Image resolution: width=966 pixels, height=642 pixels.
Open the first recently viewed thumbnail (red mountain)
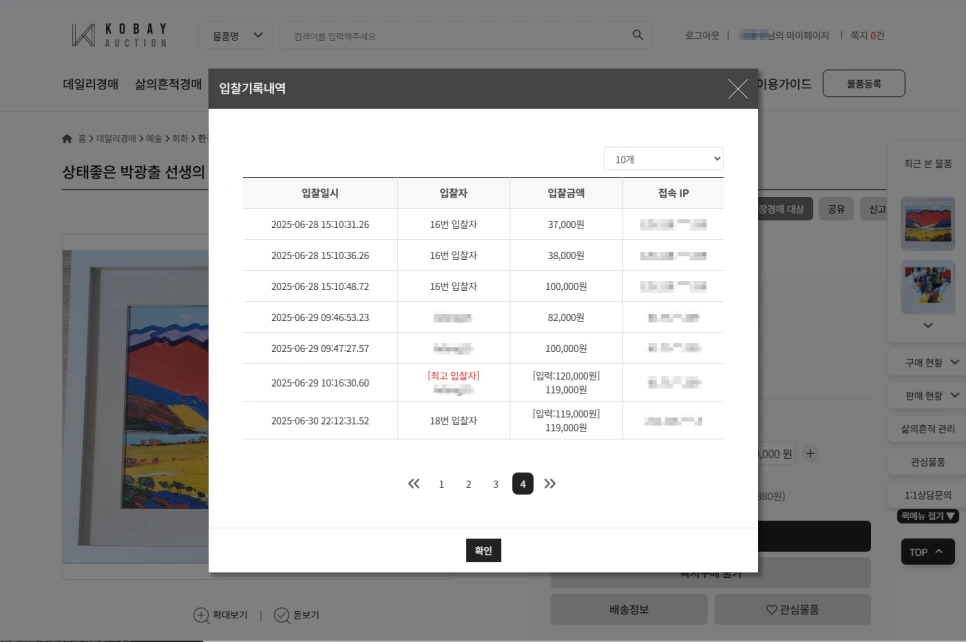pyautogui.click(x=928, y=223)
